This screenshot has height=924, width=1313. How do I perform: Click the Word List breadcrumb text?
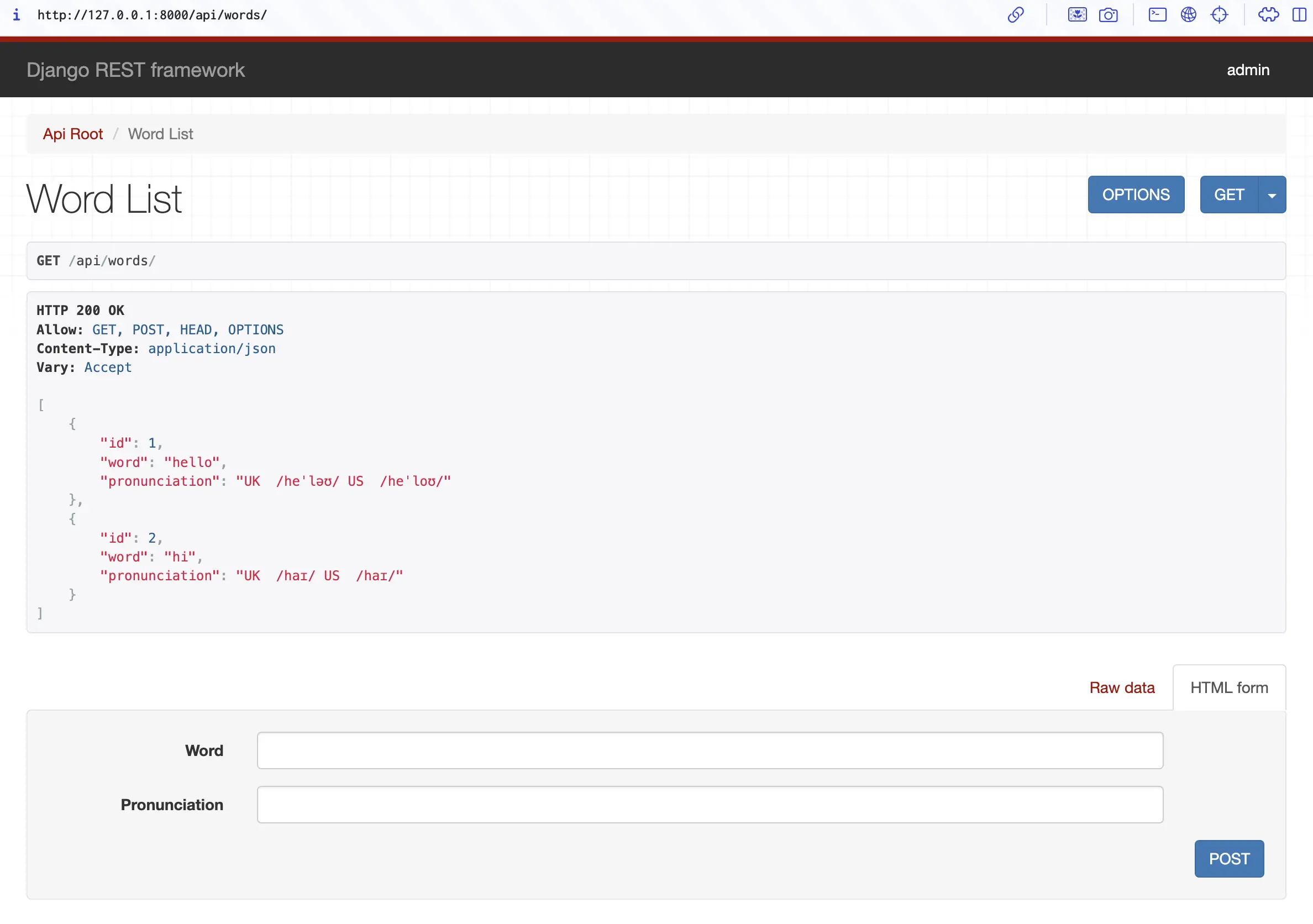click(x=161, y=134)
